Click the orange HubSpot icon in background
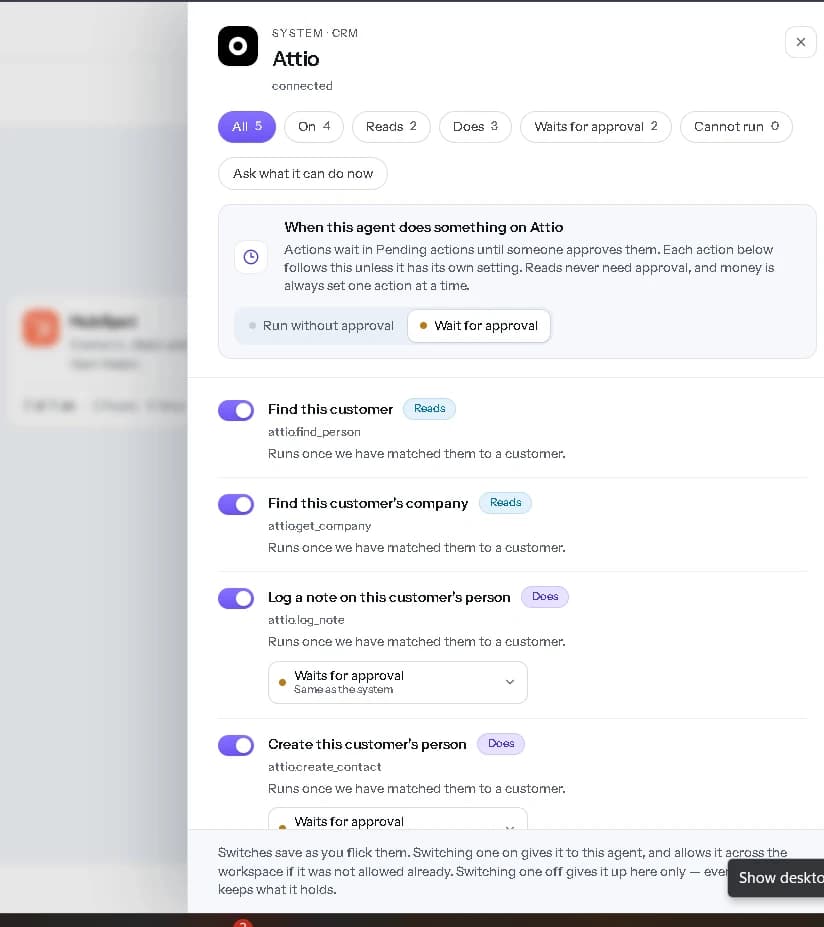The image size is (824, 927). tap(41, 327)
